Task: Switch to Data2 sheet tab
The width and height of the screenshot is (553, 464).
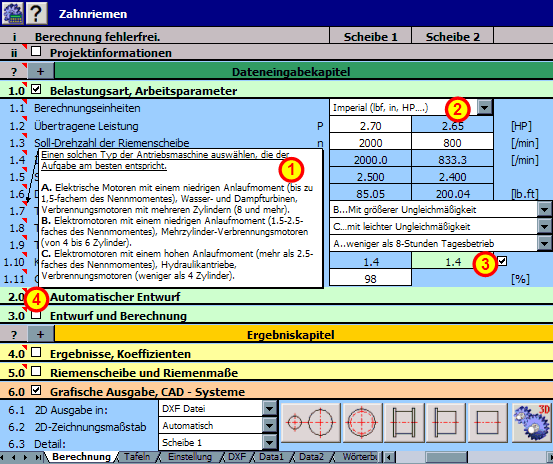Action: click(x=311, y=457)
